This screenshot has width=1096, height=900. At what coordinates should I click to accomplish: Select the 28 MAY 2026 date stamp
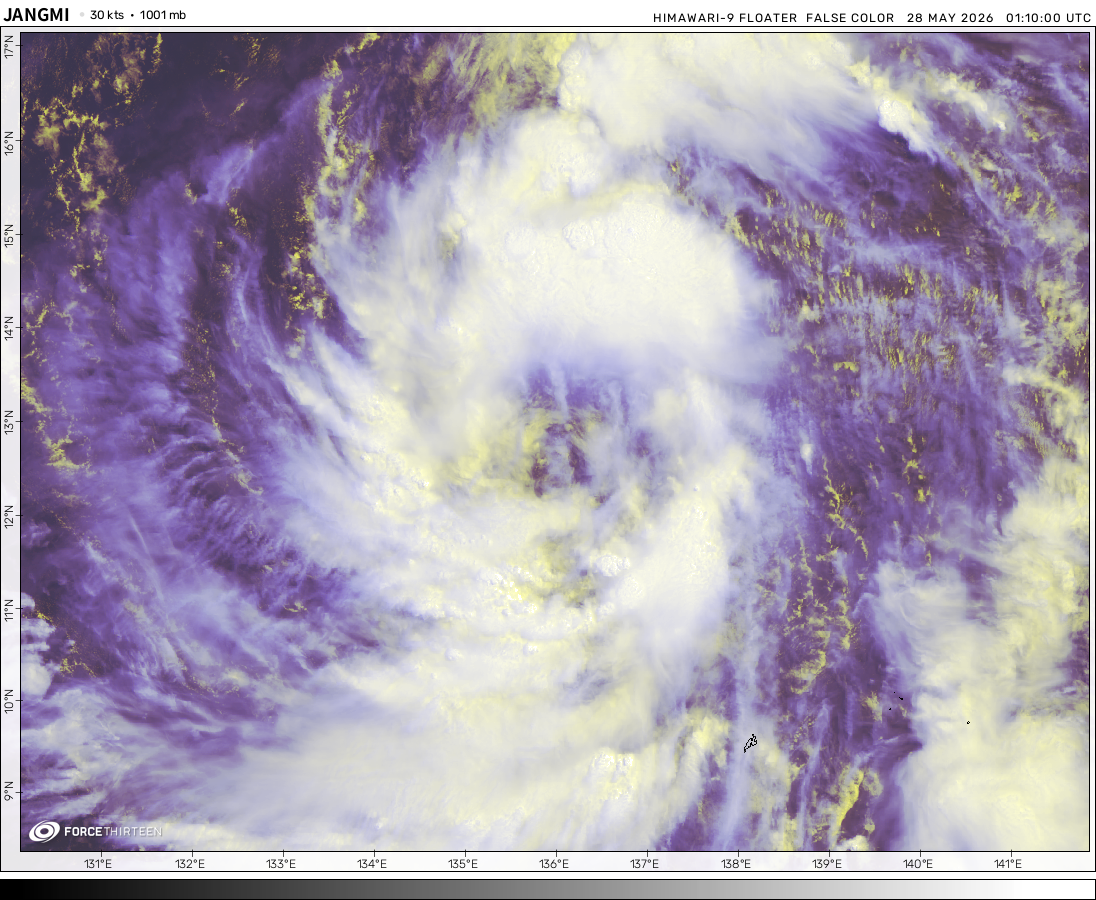coord(950,18)
